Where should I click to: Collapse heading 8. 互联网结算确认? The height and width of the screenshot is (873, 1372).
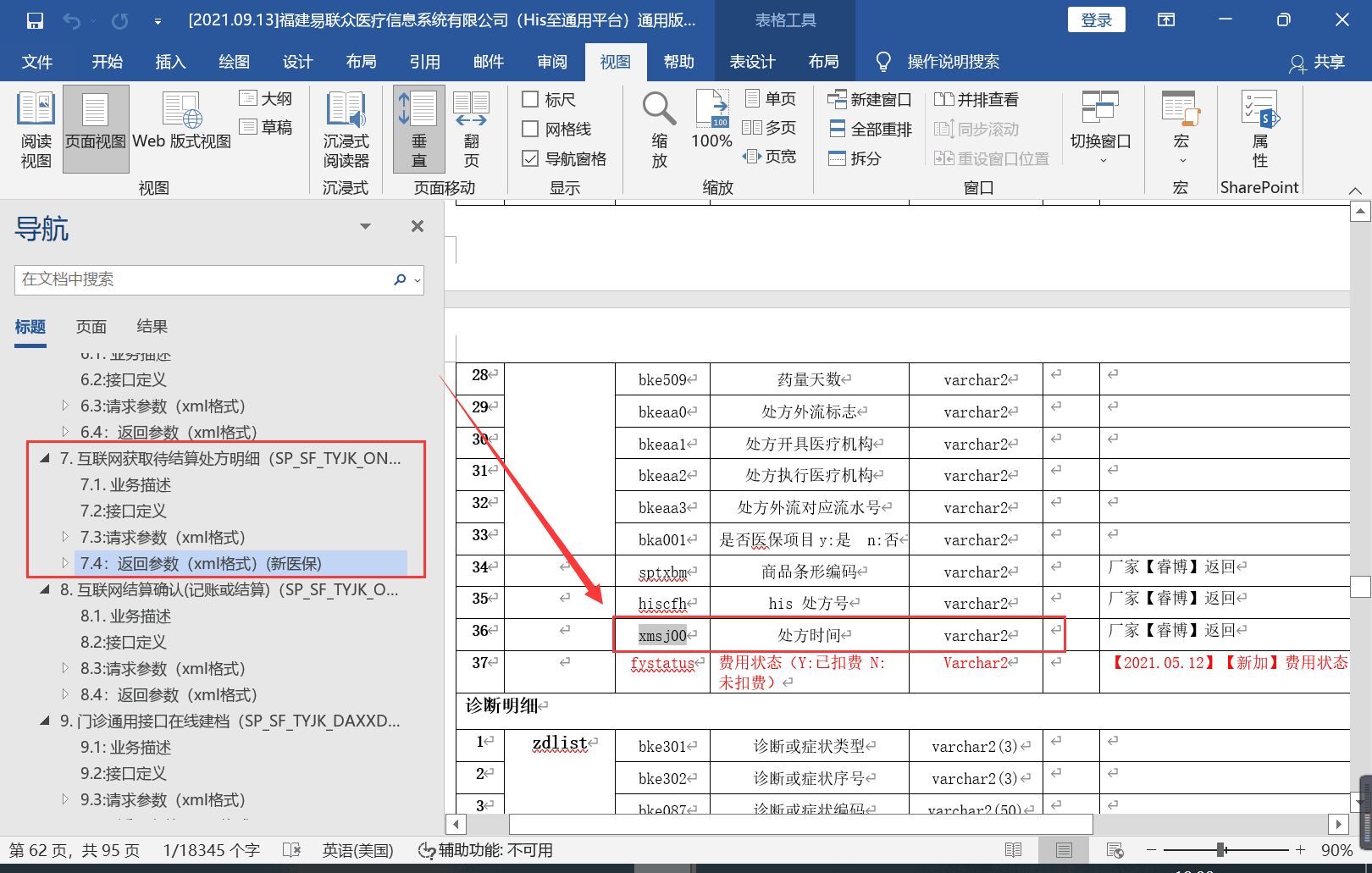[45, 589]
